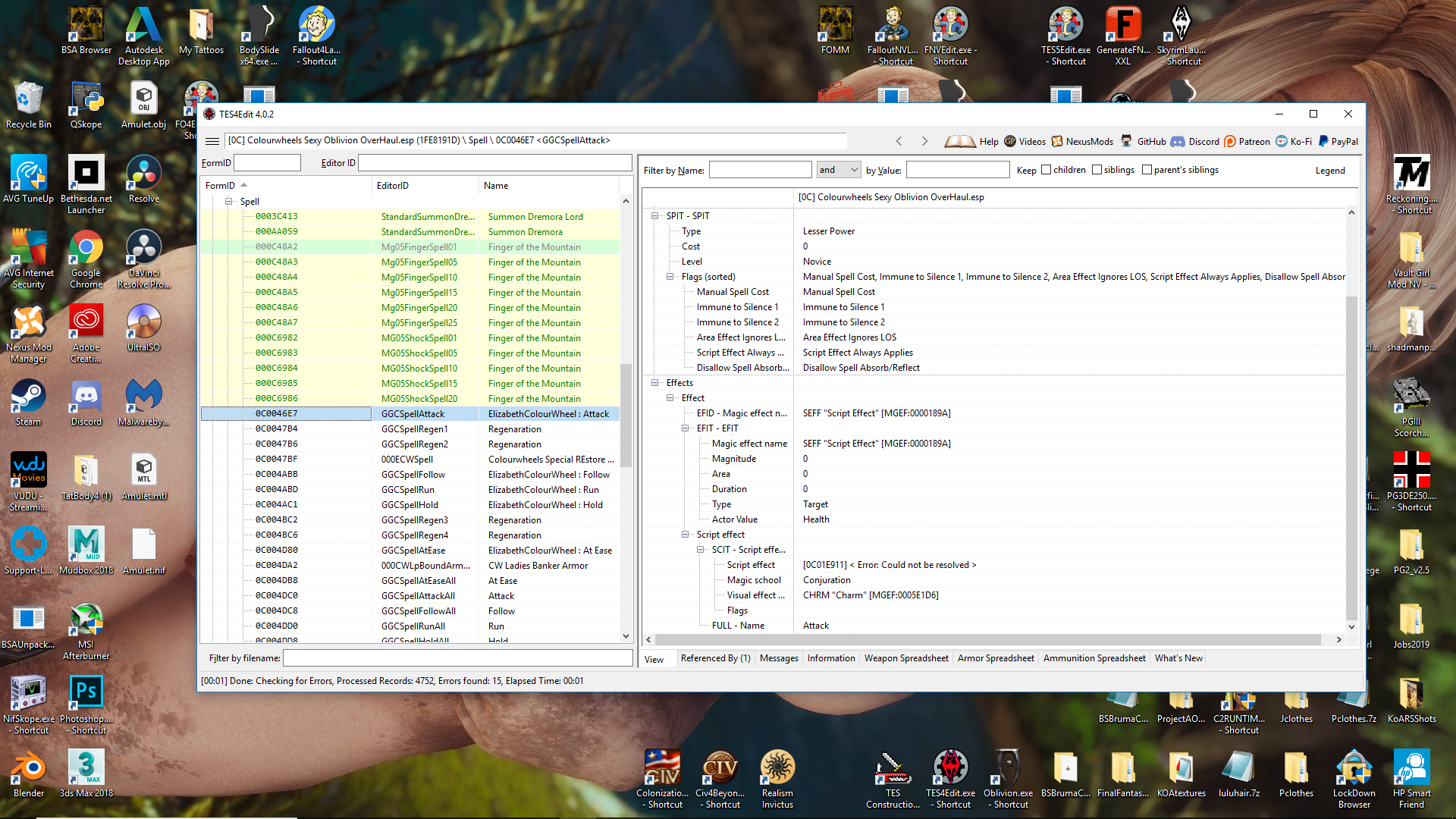Open the What's New tab
Screen dimensions: 1456x819
pos(1178,658)
